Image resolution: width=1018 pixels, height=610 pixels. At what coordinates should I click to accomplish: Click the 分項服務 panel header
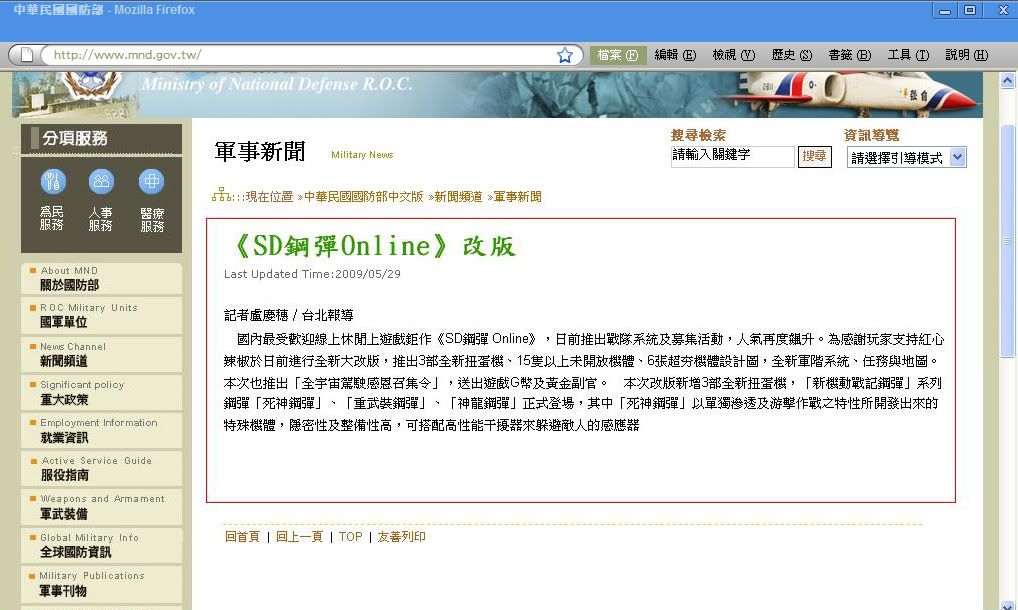point(101,139)
